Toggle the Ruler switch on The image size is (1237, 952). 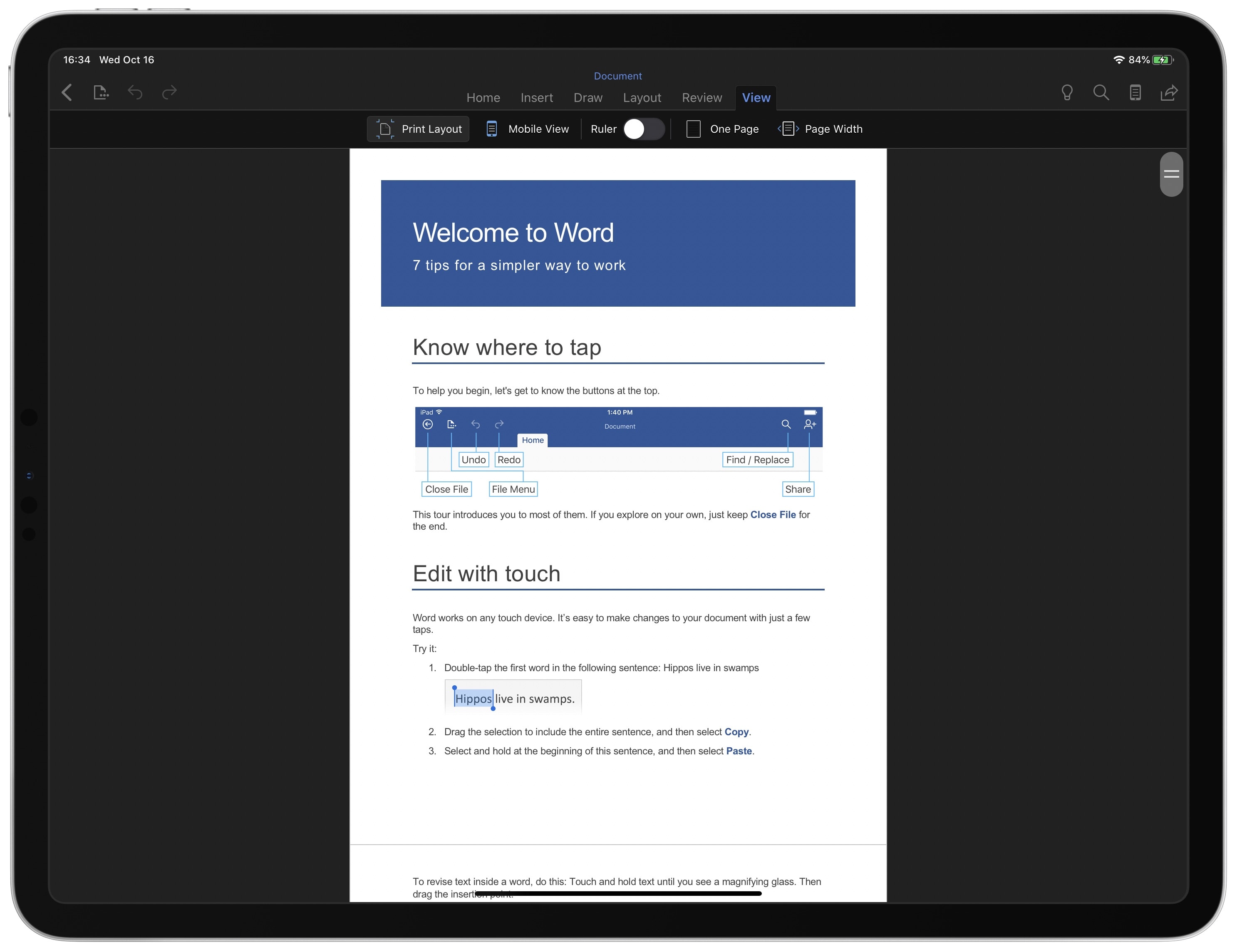click(643, 129)
